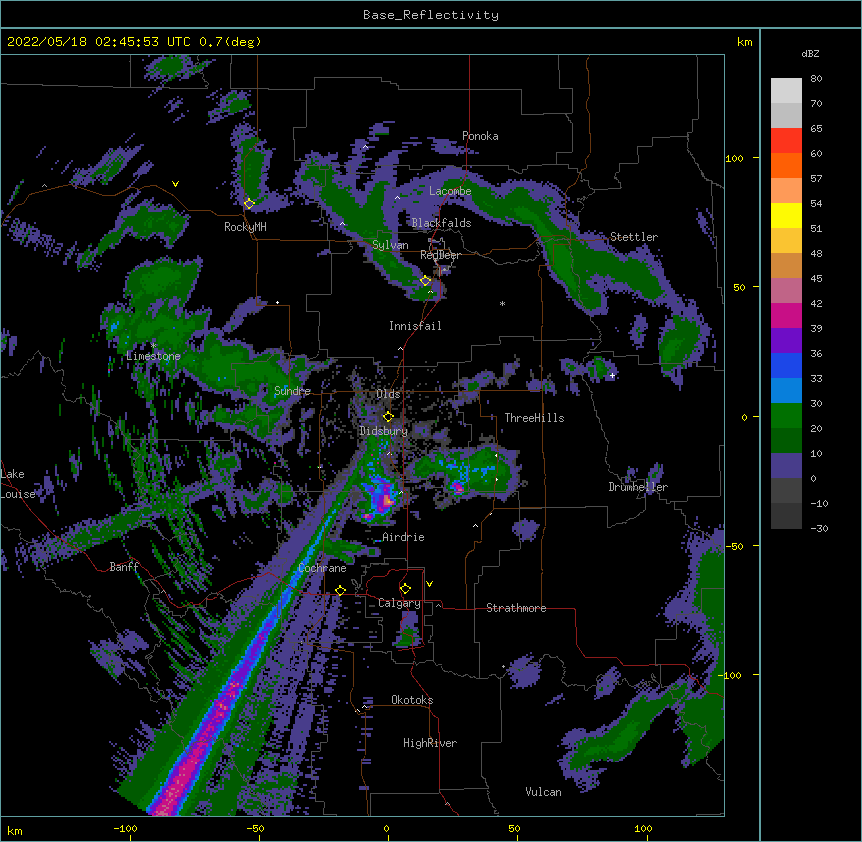Click the Vulcan label
Image resolution: width=862 pixels, height=842 pixels.
(543, 792)
